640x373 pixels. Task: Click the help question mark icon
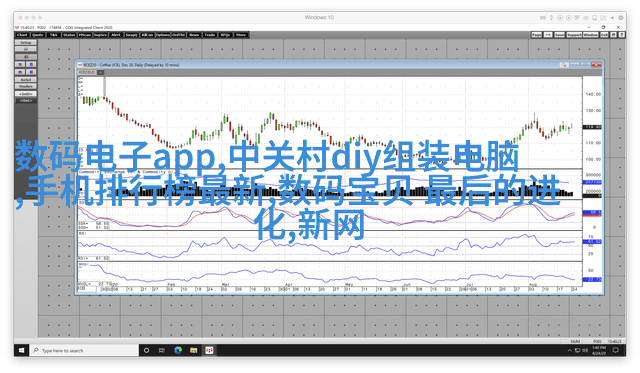coord(621,35)
